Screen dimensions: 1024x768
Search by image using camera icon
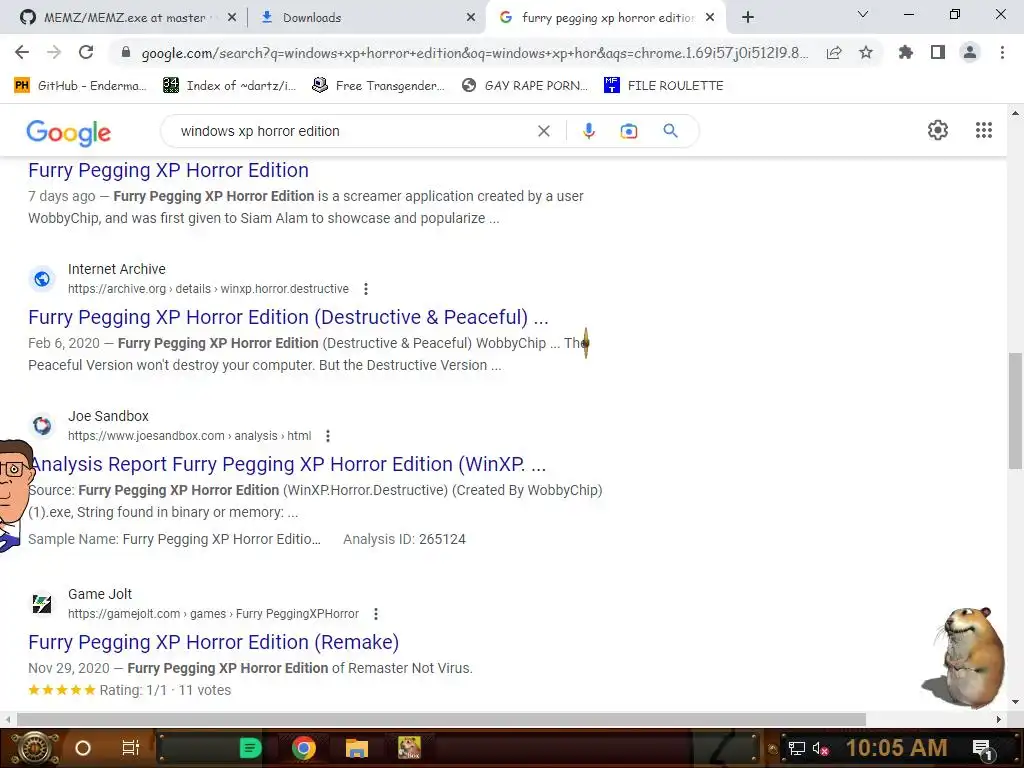coord(628,131)
